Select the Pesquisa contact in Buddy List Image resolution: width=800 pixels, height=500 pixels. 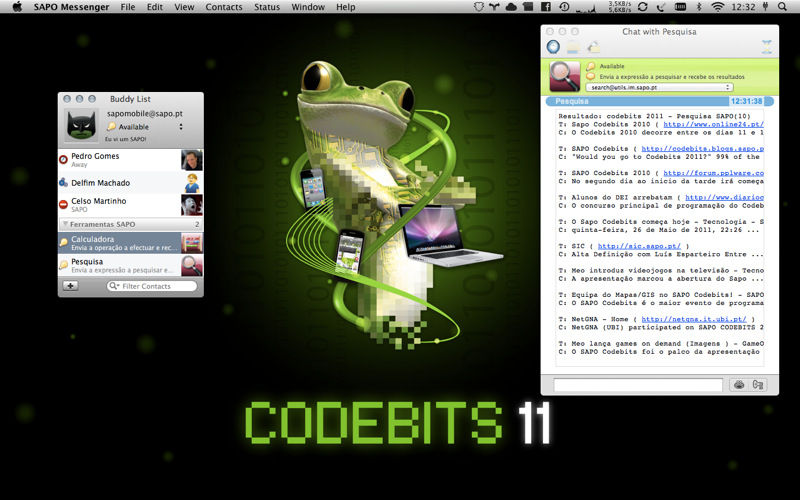click(131, 265)
